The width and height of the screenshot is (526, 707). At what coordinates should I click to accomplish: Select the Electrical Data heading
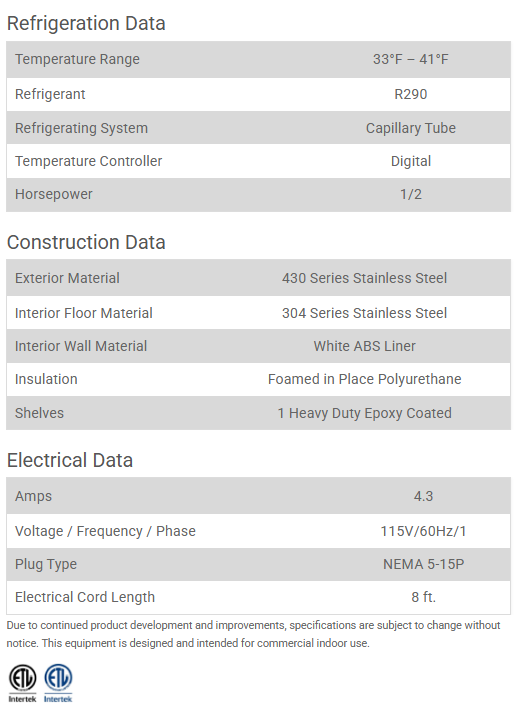coord(70,460)
